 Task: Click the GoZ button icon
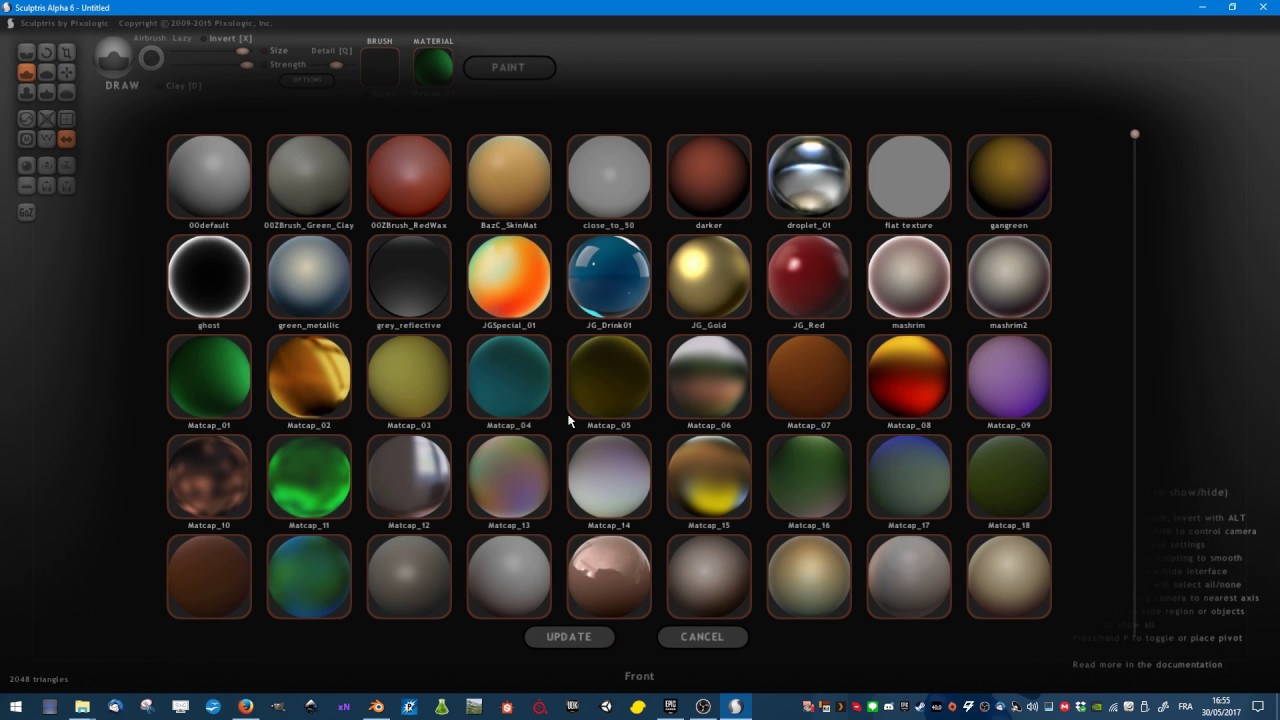(27, 212)
